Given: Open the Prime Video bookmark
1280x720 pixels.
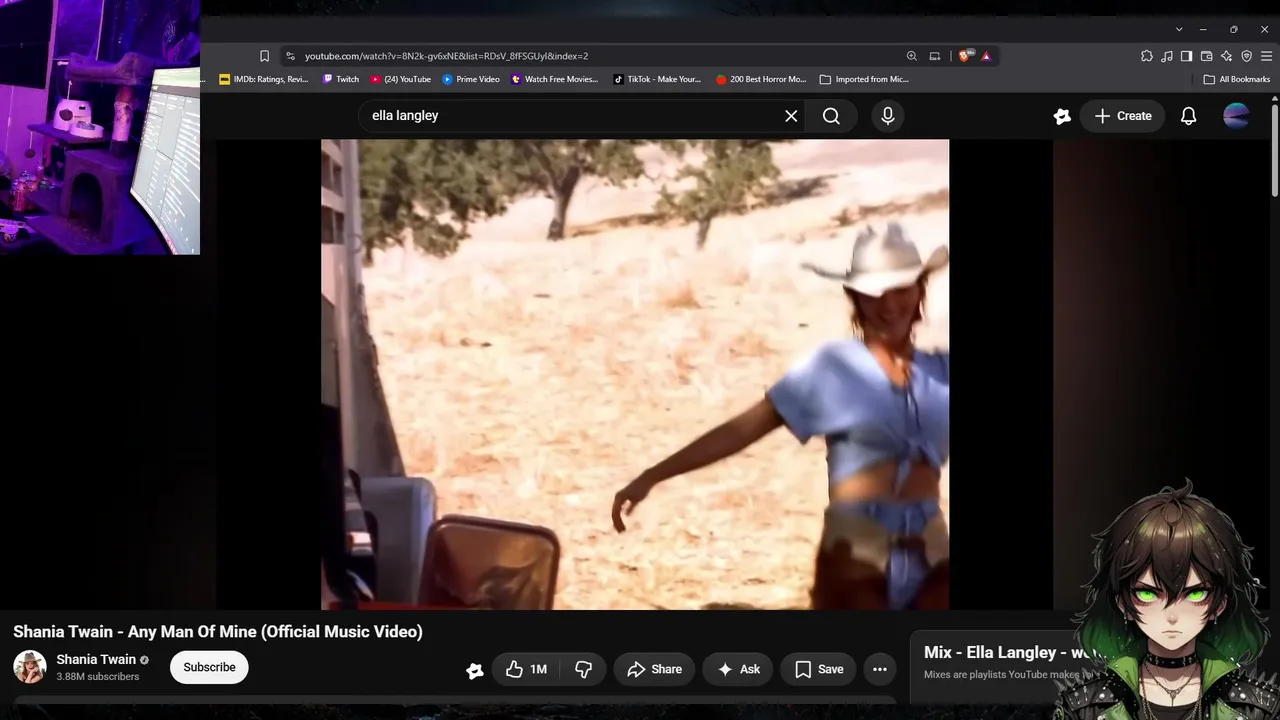Looking at the screenshot, I should 471,79.
